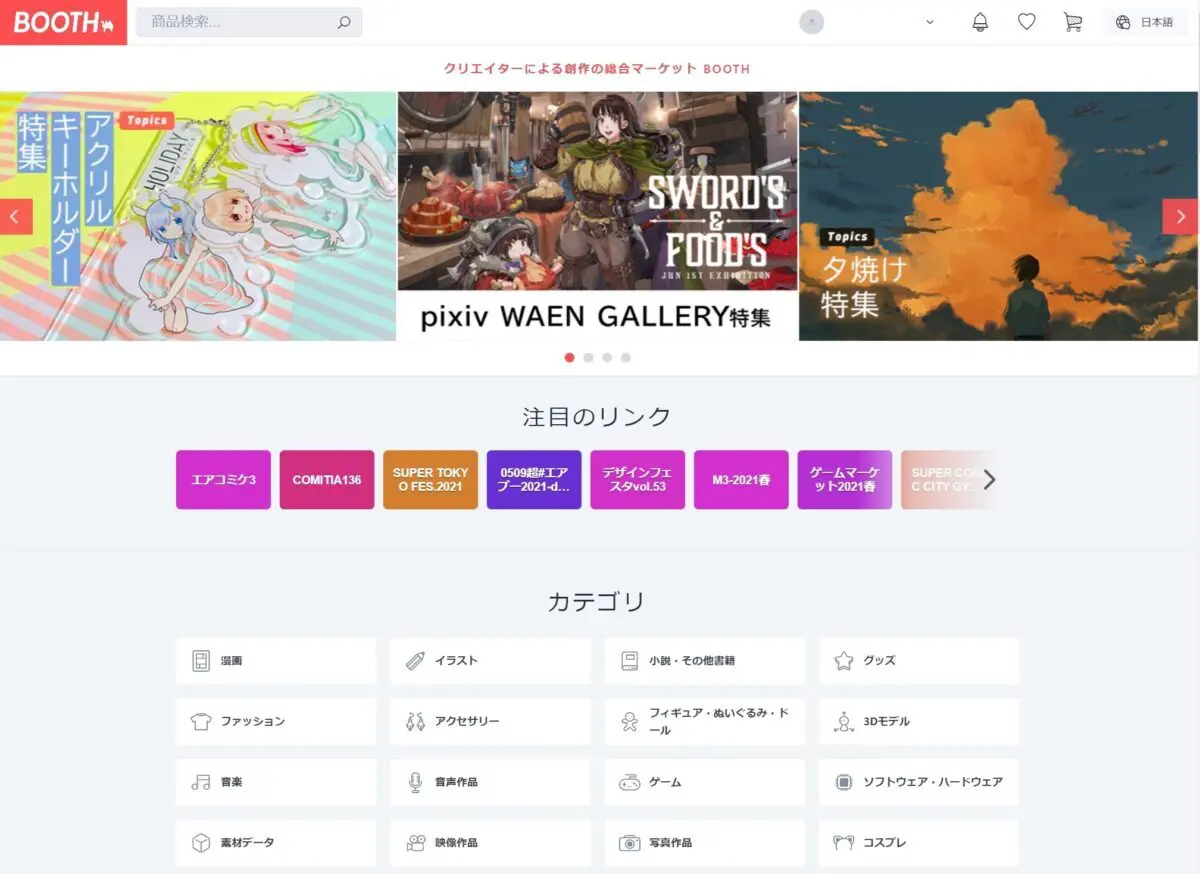1200x874 pixels.
Task: Click the user avatar icon
Action: click(812, 22)
